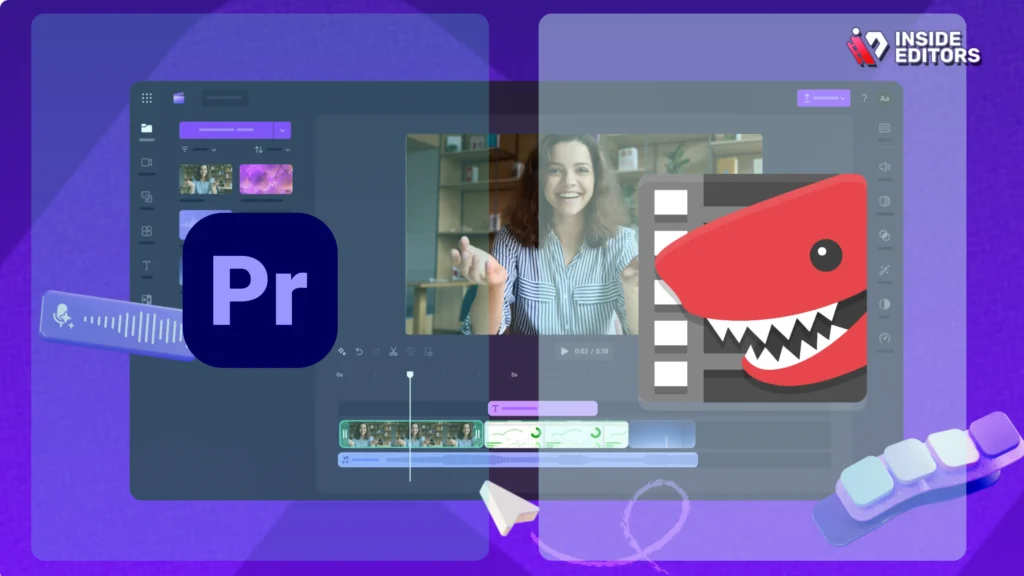
Task: Play the preview using the play button
Action: (x=564, y=351)
